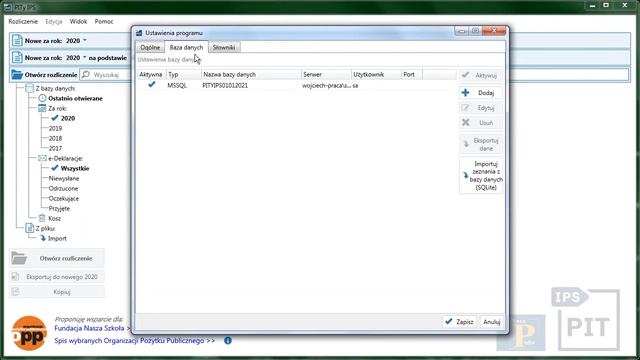Click 'Eksportuj do nowego 2020' button
This screenshot has height=360, width=640.
[57, 277]
